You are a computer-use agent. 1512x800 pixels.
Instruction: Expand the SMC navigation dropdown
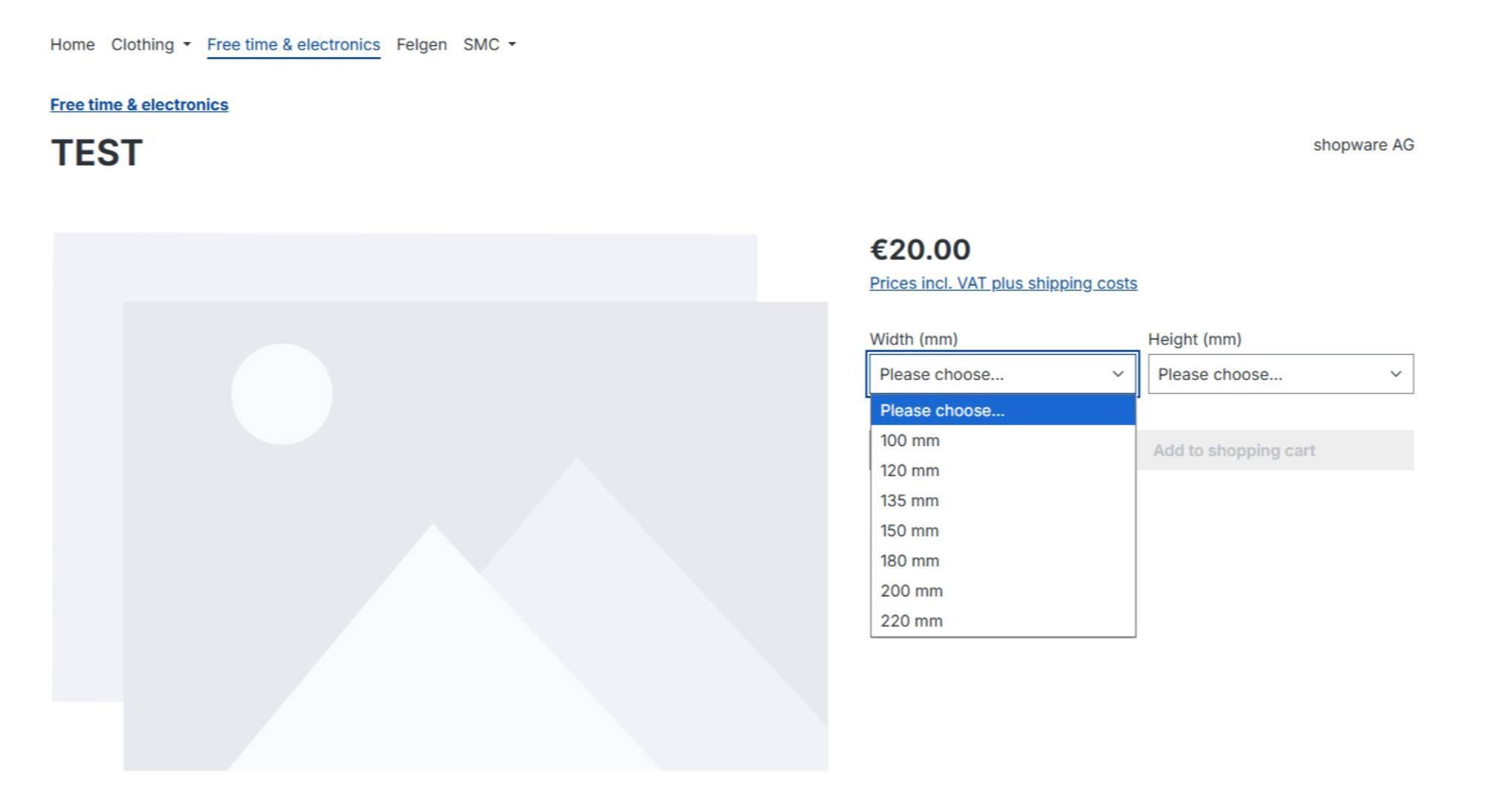(489, 44)
